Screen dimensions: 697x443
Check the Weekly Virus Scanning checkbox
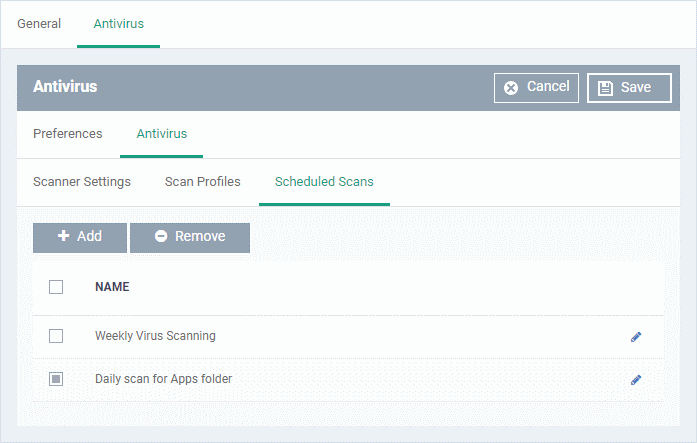pos(56,336)
